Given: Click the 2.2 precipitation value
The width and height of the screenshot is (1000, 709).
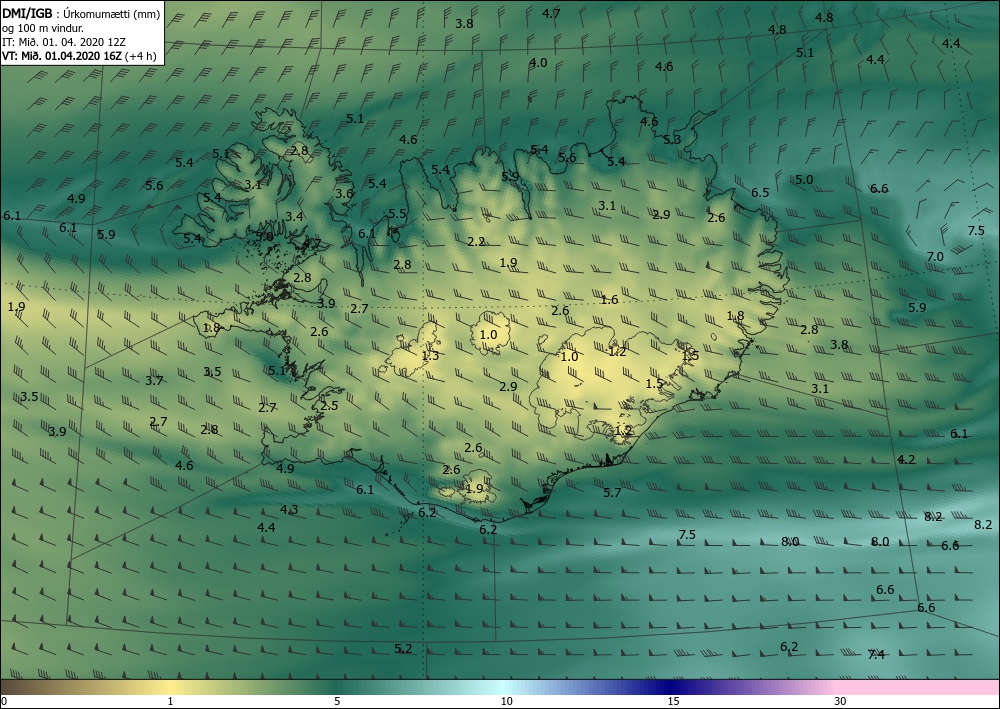Looking at the screenshot, I should point(476,242).
